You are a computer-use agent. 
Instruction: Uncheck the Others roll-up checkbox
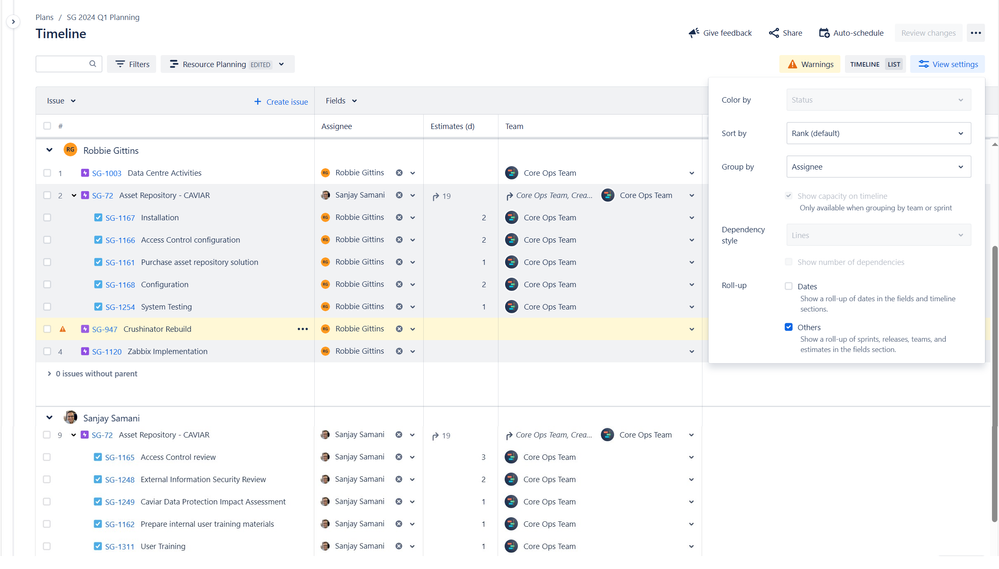[x=789, y=327]
